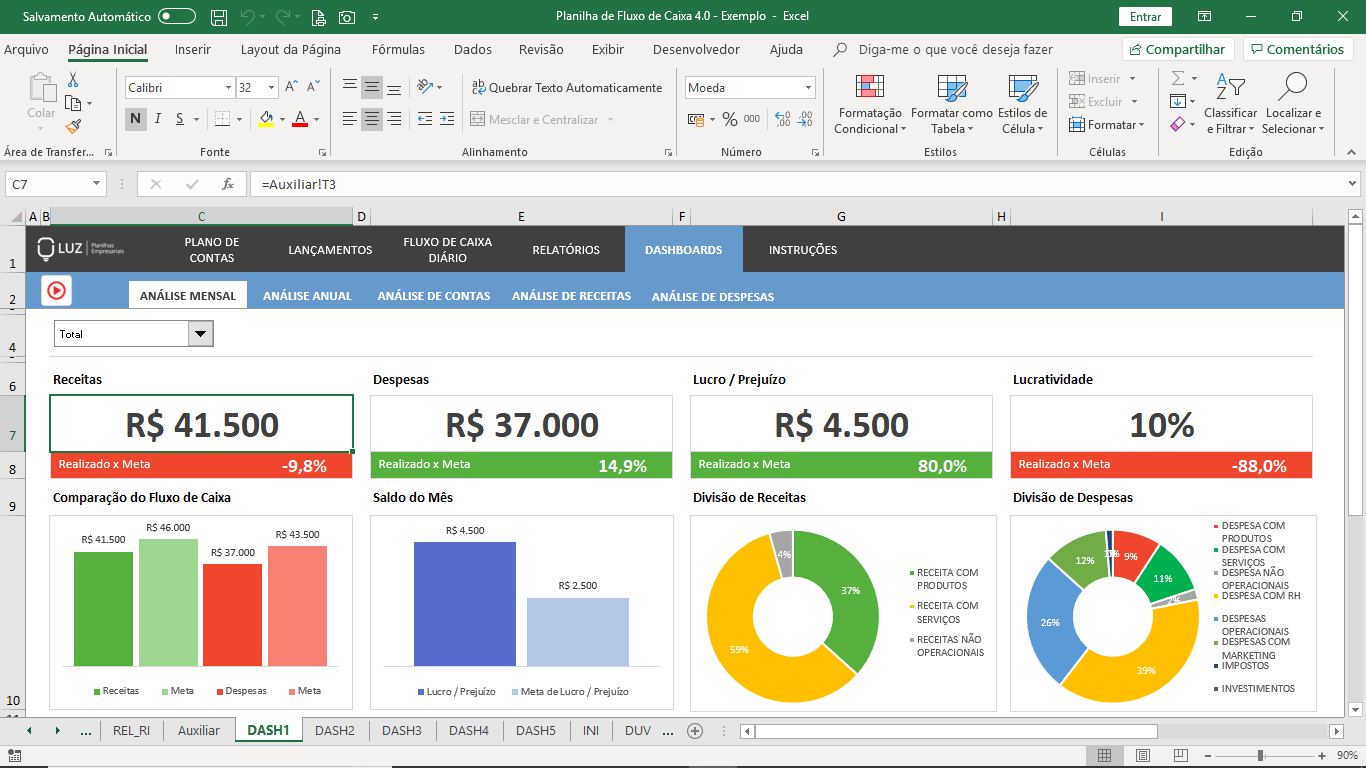
Task: Click the fill color yellow swatch
Action: pyautogui.click(x=265, y=119)
